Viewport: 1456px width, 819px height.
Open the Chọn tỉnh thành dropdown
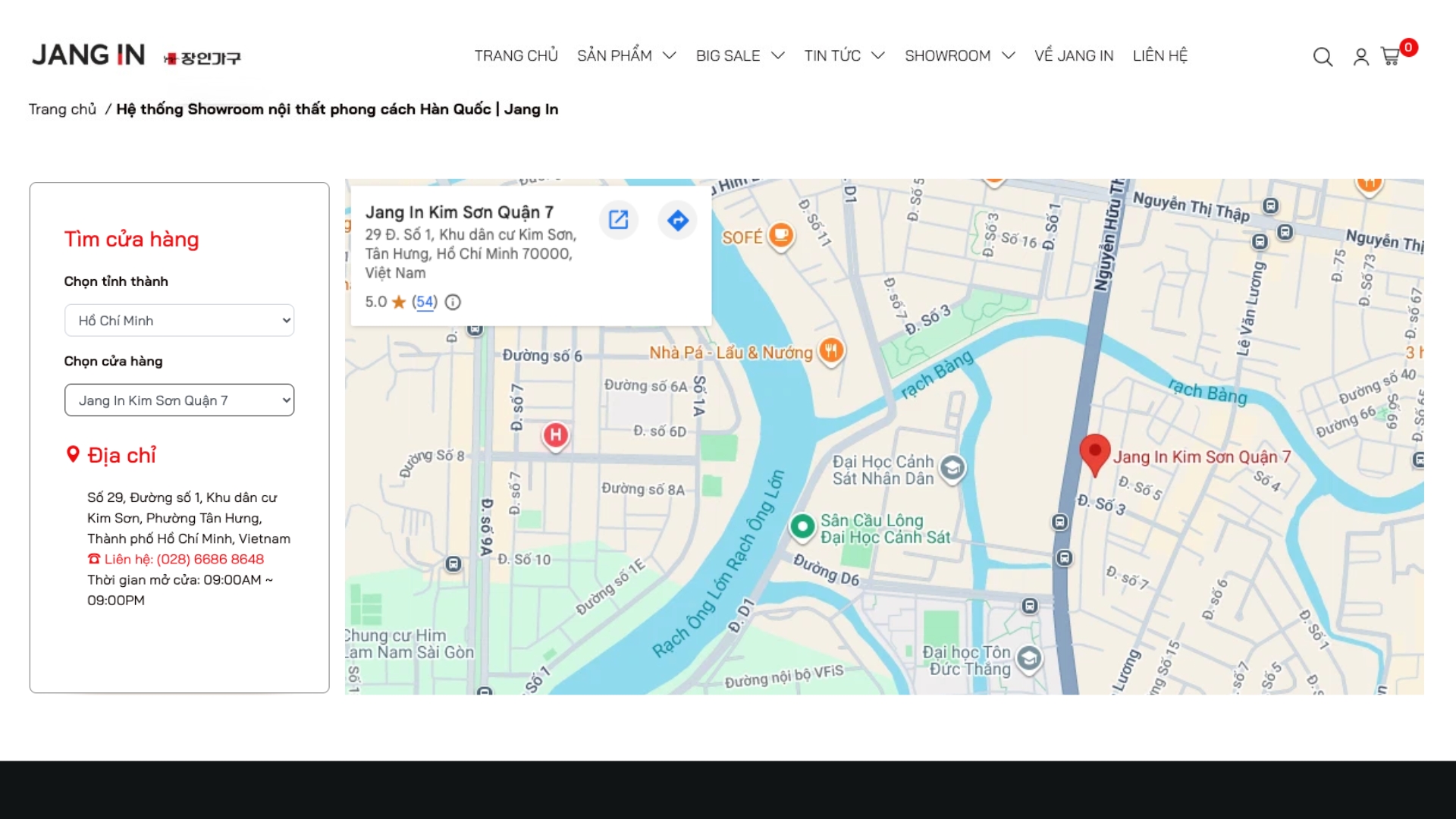[x=179, y=320]
